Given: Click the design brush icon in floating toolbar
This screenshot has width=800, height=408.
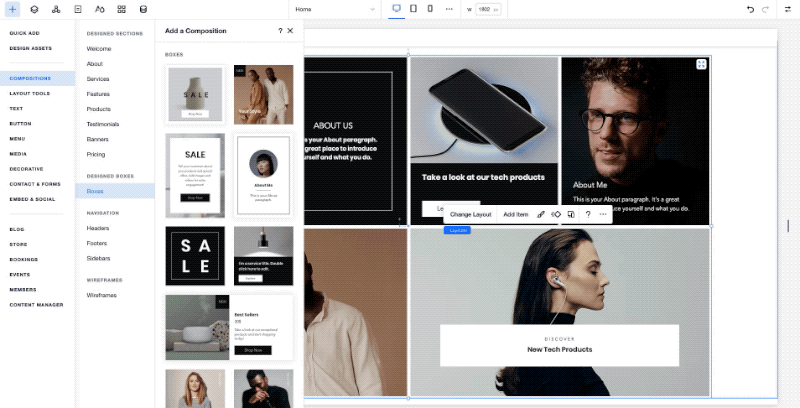Looking at the screenshot, I should 541,215.
